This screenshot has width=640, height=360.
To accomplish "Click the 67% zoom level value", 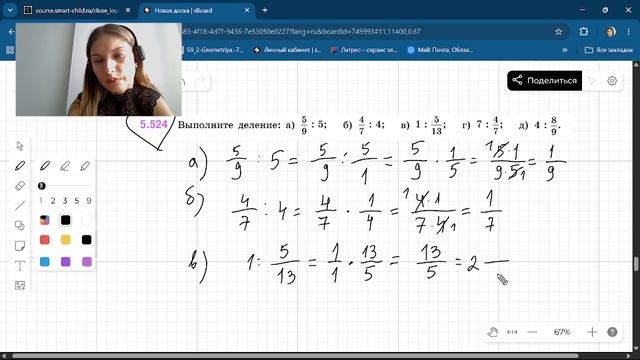I will pos(562,332).
